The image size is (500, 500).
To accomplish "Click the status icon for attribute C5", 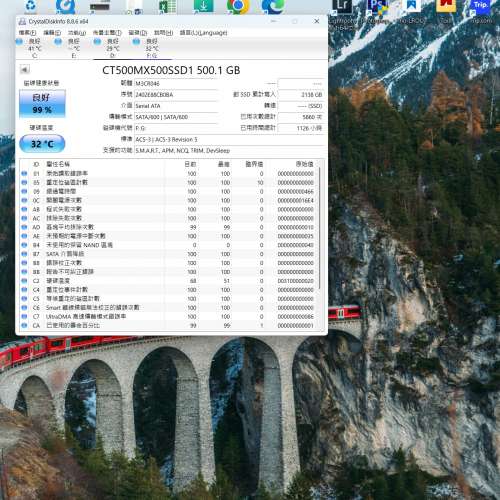I will pos(24,299).
